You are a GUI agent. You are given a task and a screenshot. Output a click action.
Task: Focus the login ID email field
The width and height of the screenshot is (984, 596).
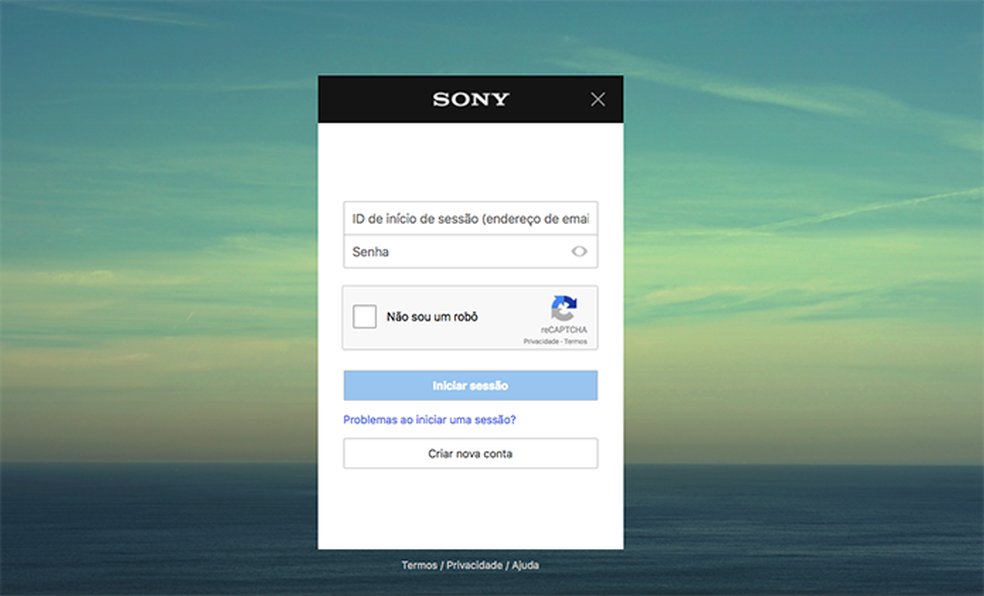(470, 217)
